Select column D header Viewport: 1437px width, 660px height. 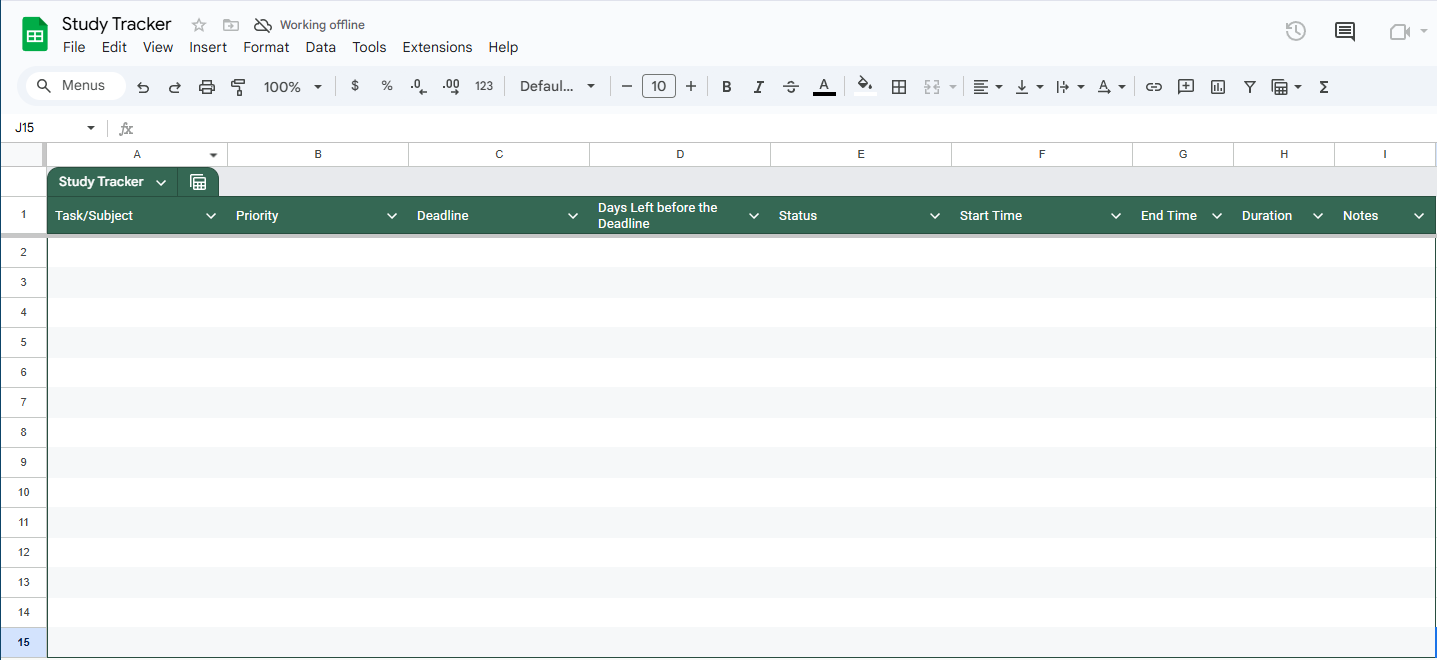coord(680,154)
